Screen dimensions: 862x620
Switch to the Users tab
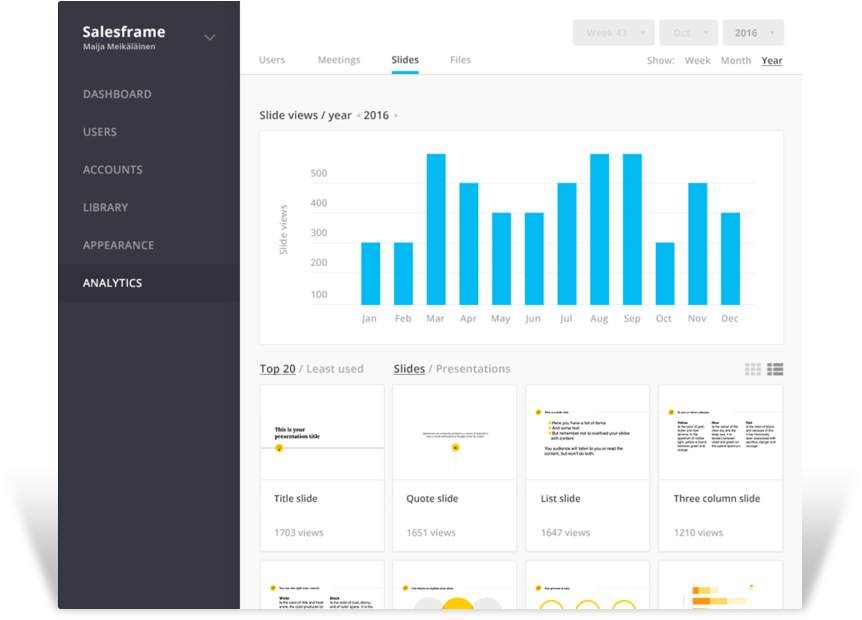tap(272, 60)
